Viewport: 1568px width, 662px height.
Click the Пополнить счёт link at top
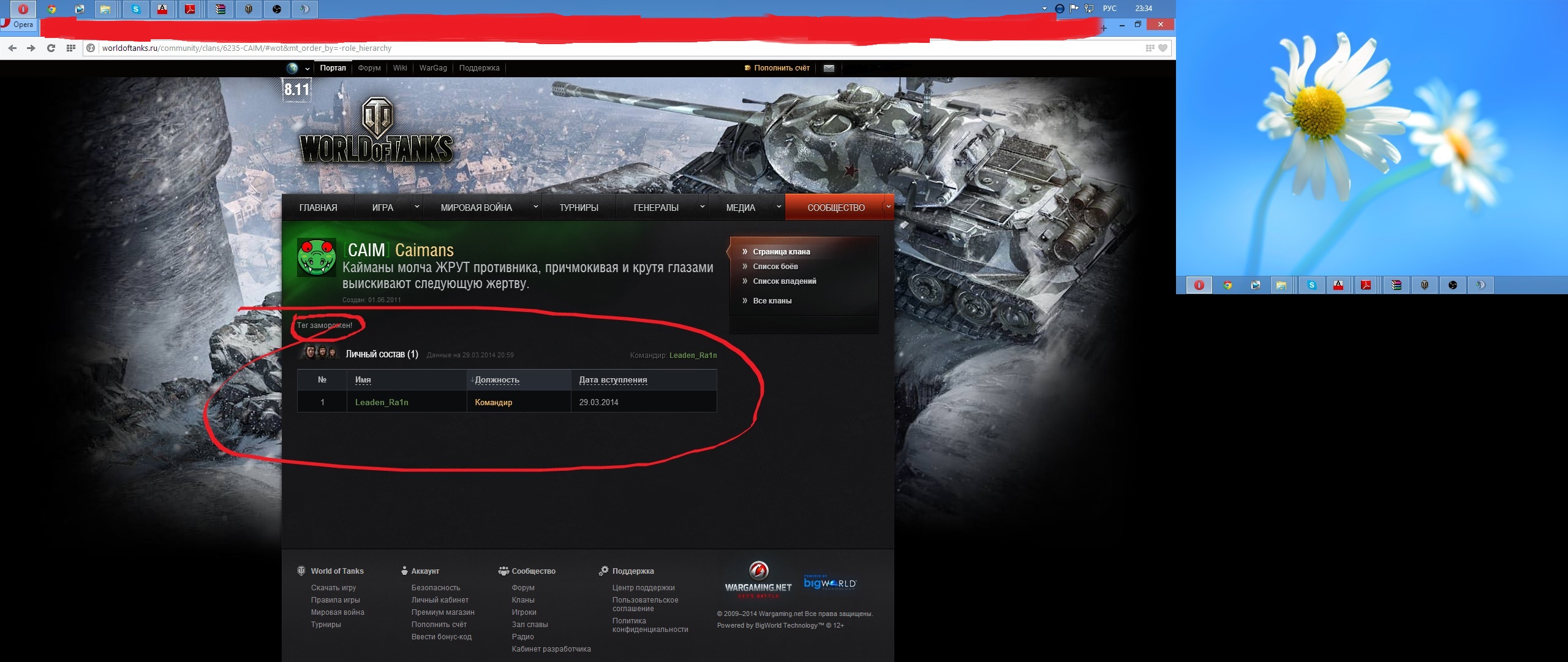click(782, 68)
